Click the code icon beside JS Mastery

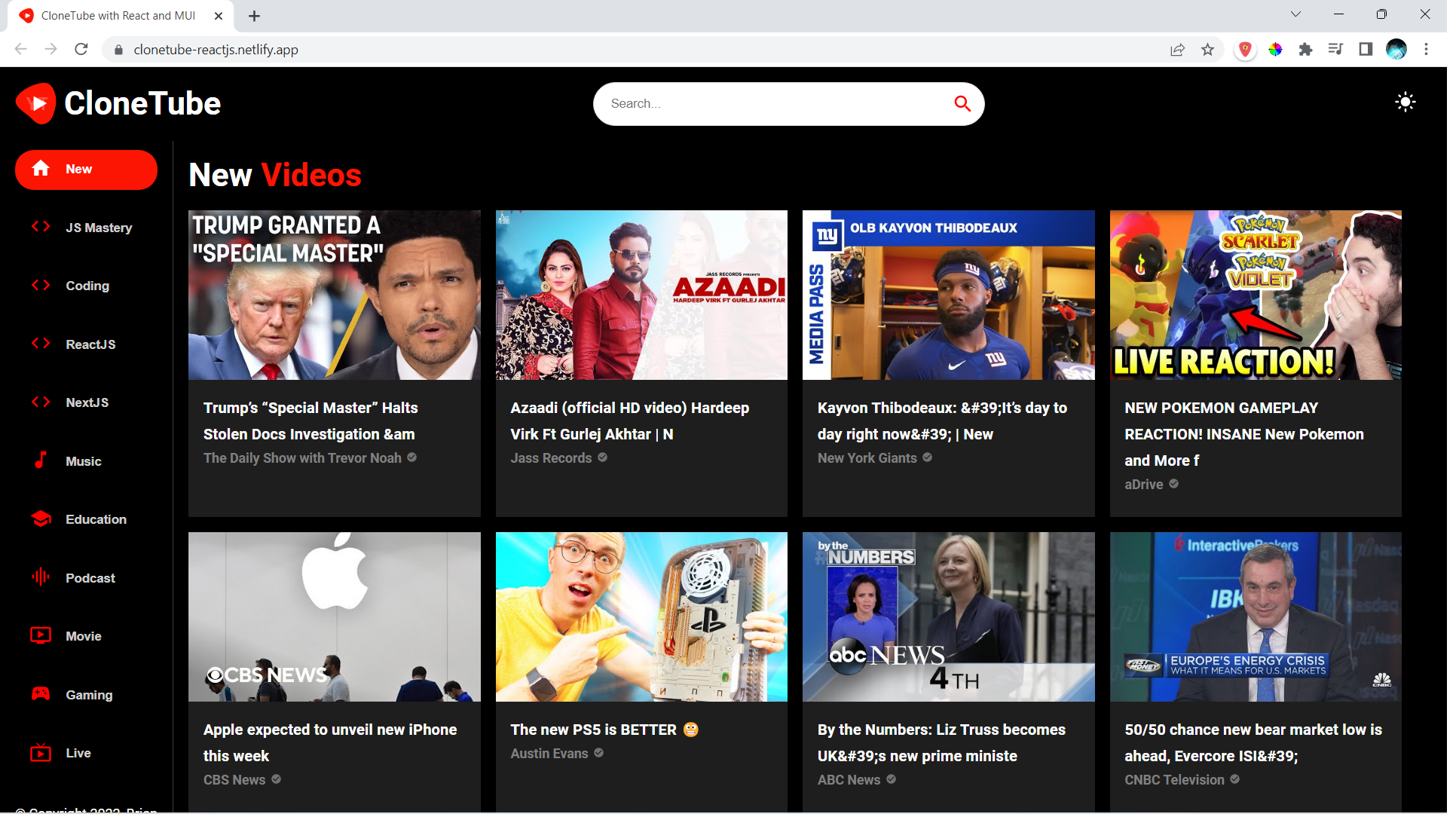tap(41, 228)
